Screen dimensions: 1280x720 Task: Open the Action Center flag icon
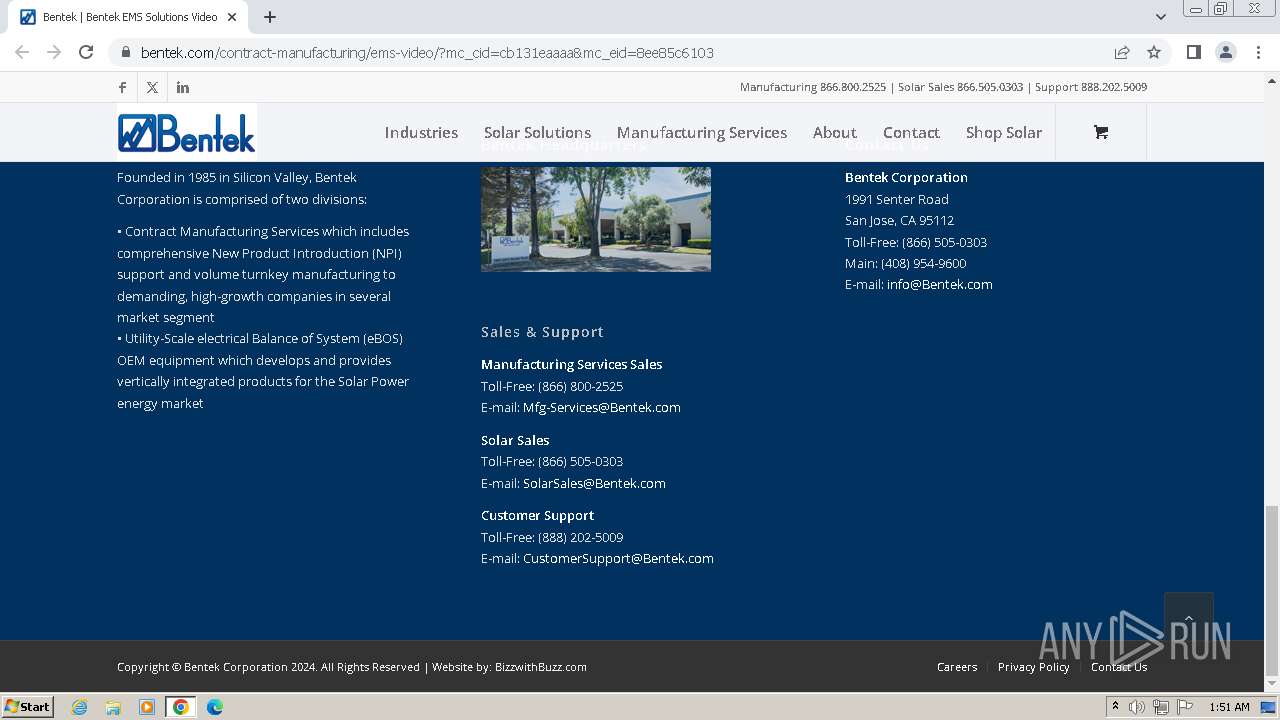(x=1185, y=707)
